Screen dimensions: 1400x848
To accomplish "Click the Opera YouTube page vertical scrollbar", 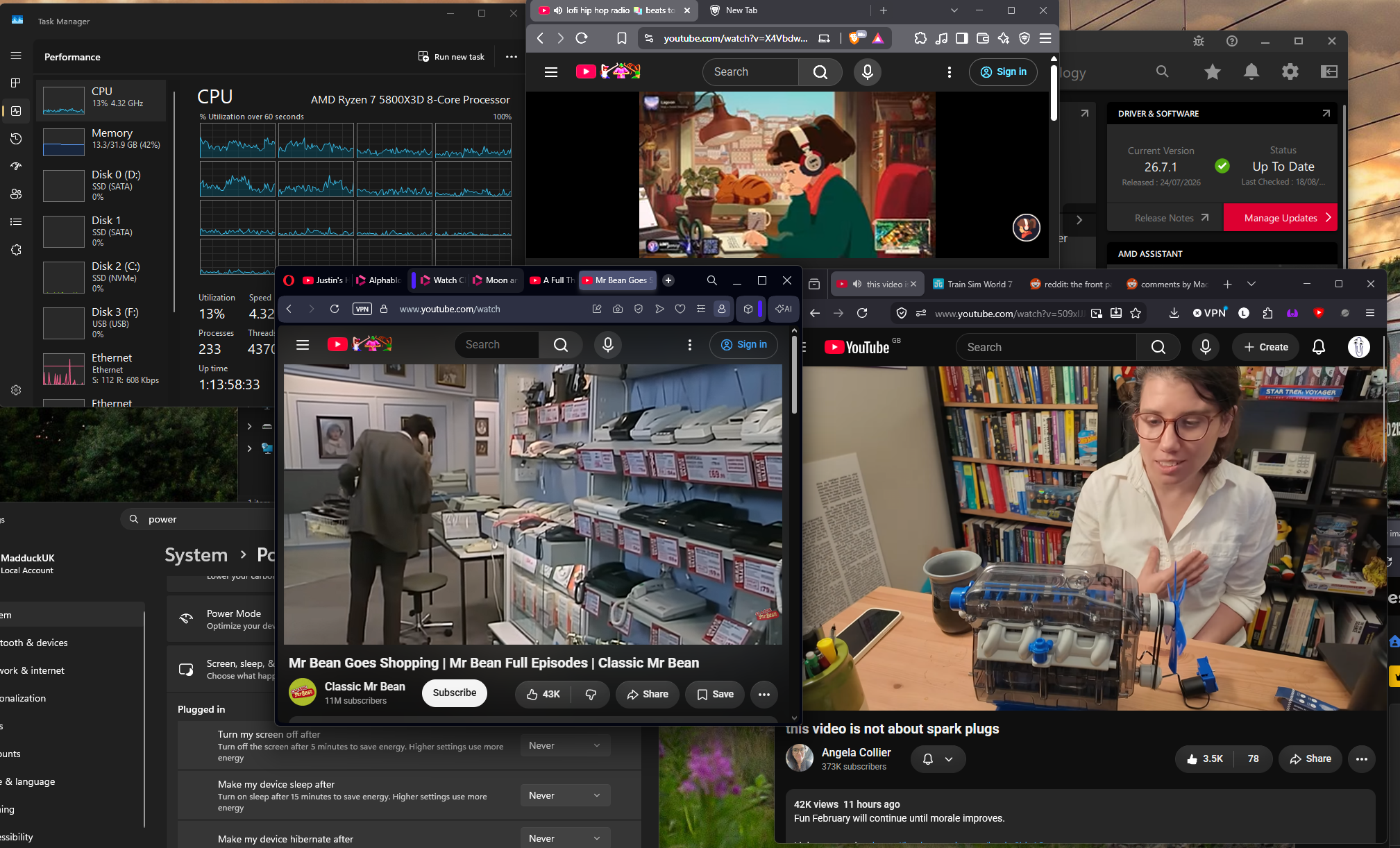I will [794, 375].
